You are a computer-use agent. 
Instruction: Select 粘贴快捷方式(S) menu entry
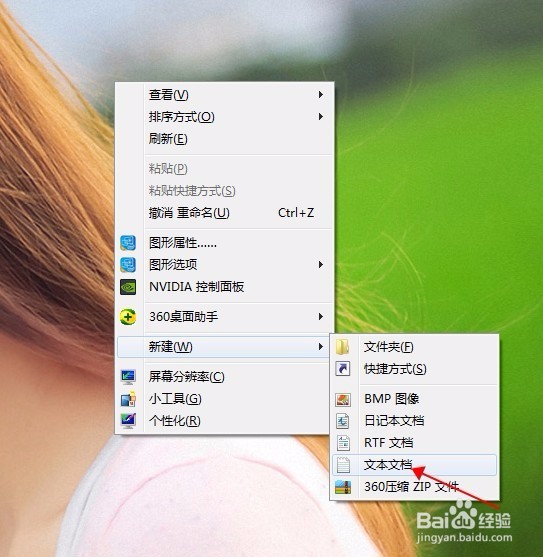224,191
